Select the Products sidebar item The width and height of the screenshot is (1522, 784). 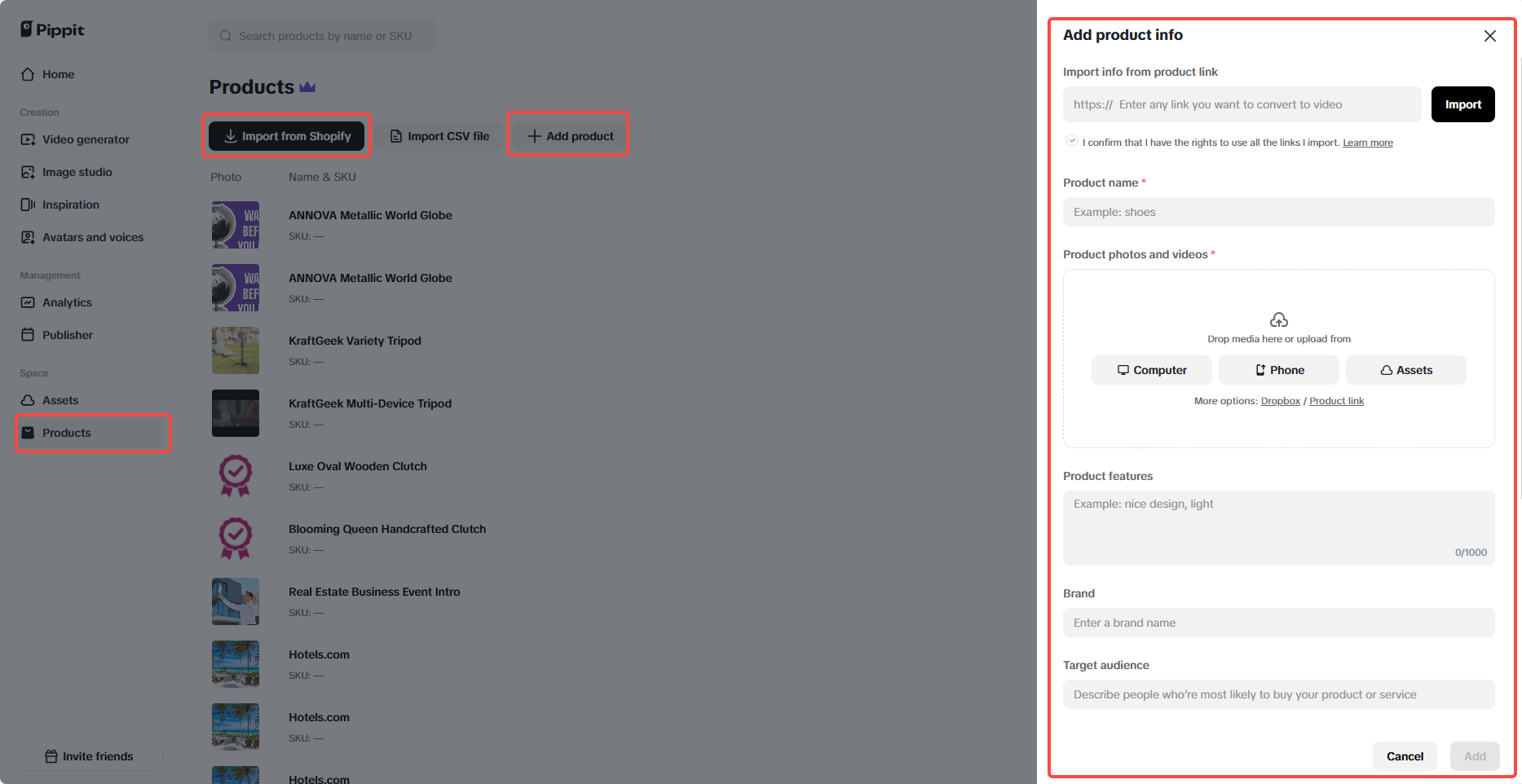click(x=67, y=433)
